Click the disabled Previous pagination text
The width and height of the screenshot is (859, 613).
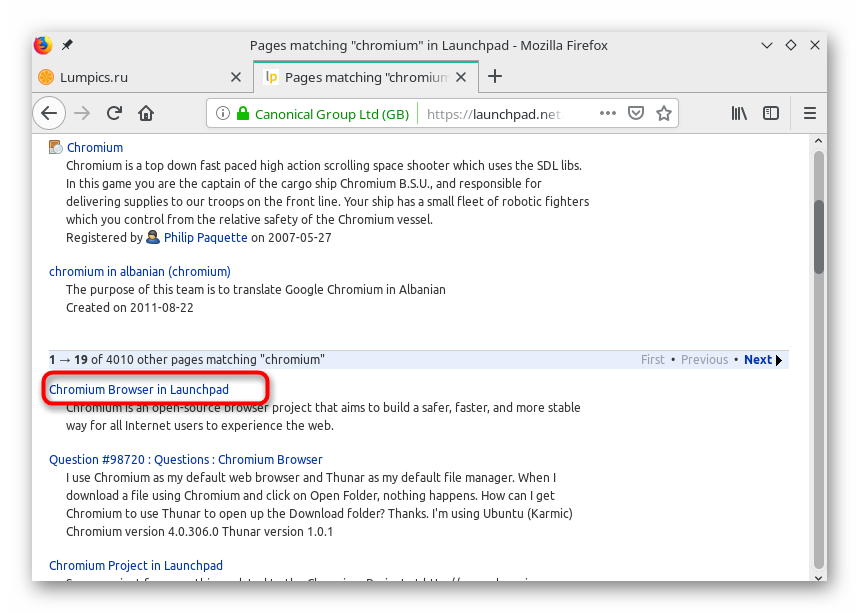tap(705, 360)
